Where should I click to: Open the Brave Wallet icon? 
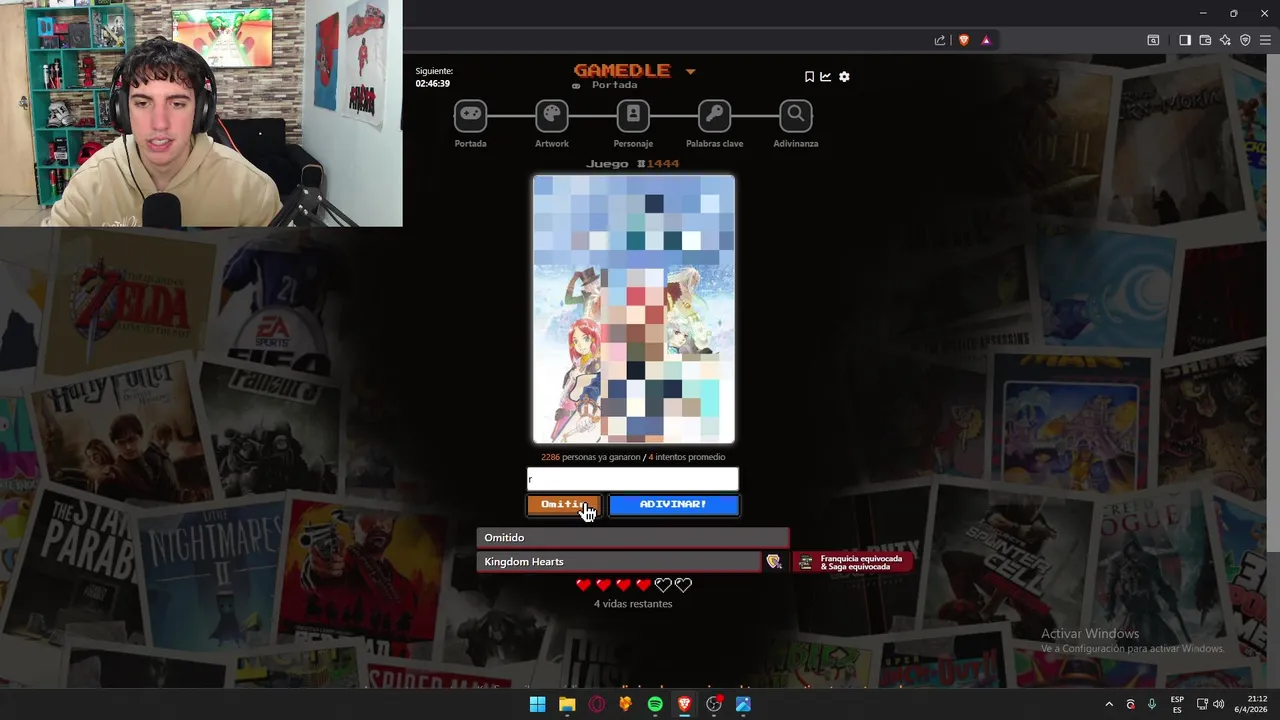click(1205, 40)
